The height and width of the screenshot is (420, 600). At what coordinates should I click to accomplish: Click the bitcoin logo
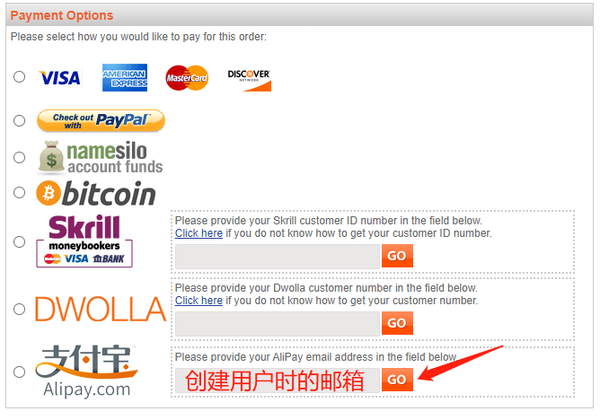96,194
